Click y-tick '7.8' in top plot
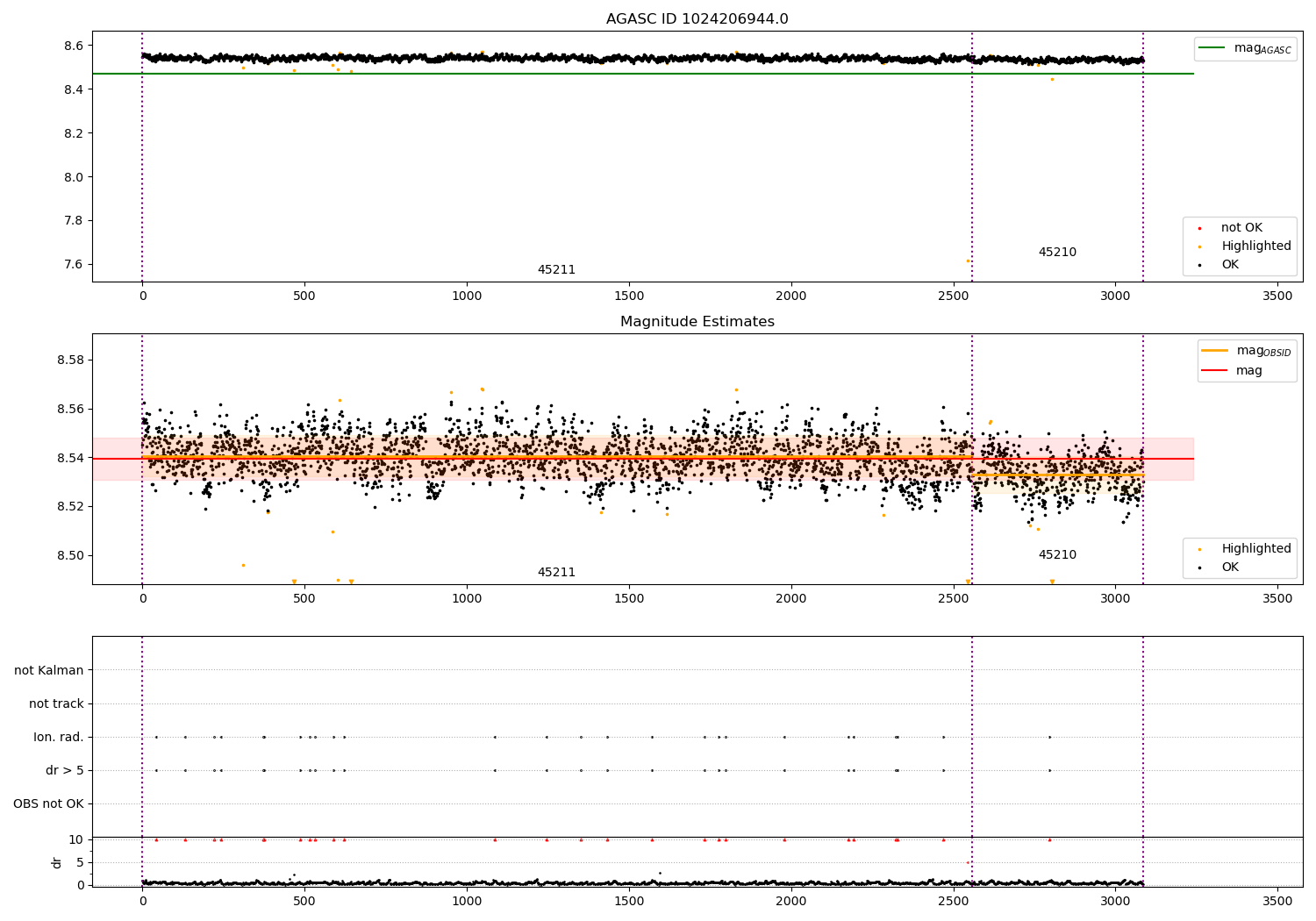The height and width of the screenshot is (921, 1316). pos(74,221)
